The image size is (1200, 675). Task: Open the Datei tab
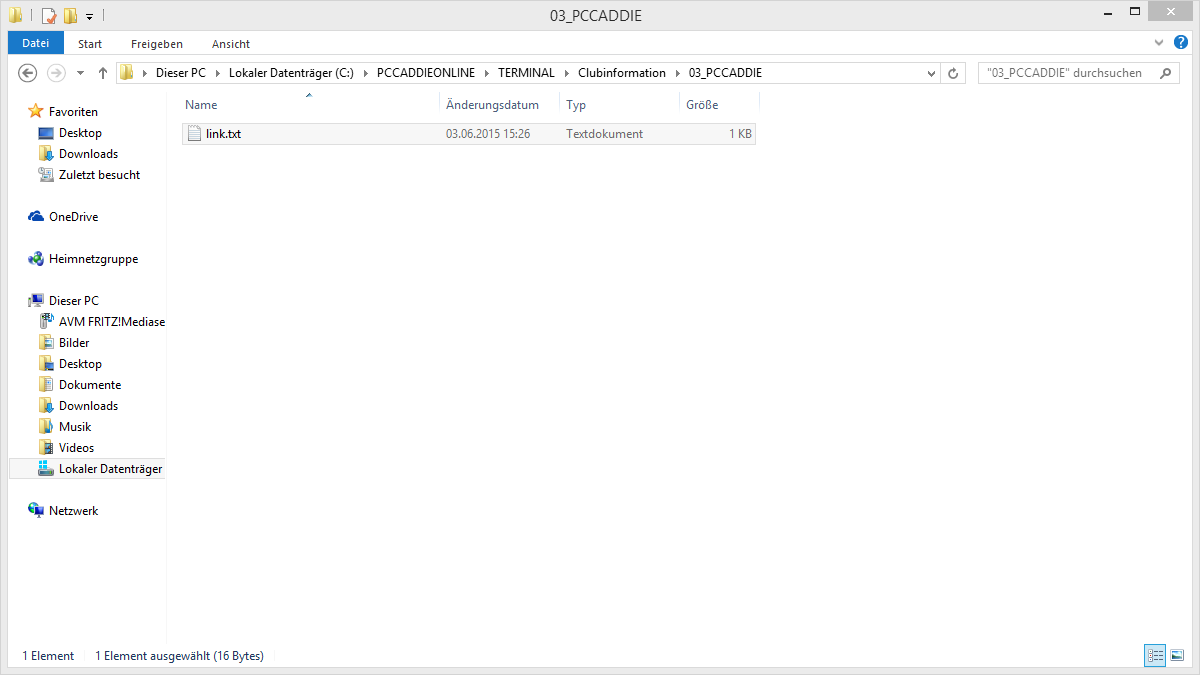[x=35, y=43]
